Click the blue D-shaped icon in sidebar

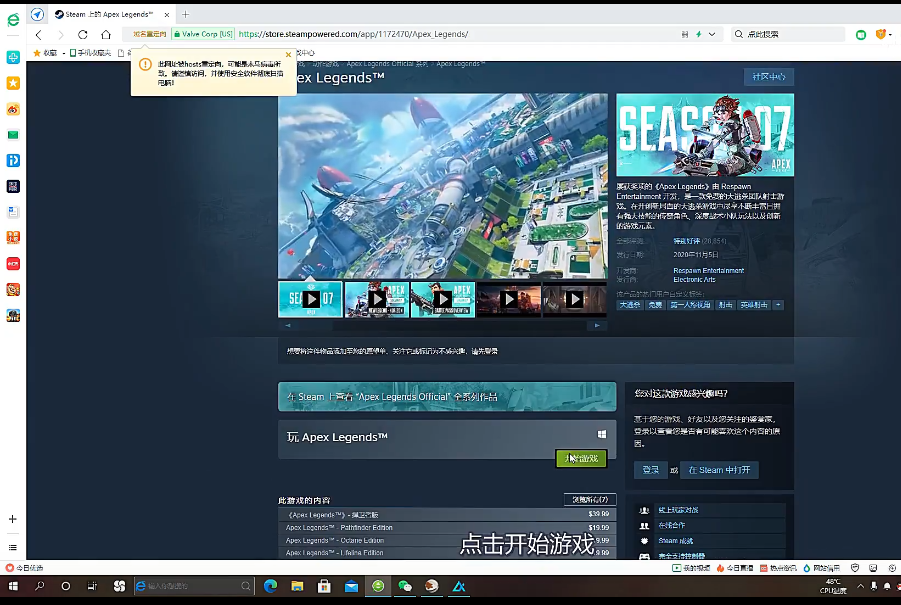tap(13, 160)
